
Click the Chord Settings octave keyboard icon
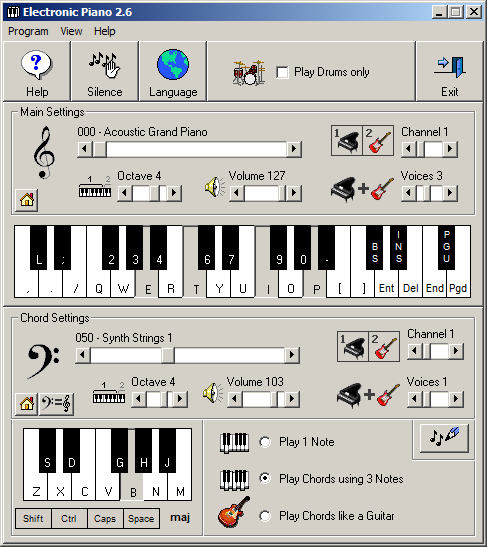109,393
